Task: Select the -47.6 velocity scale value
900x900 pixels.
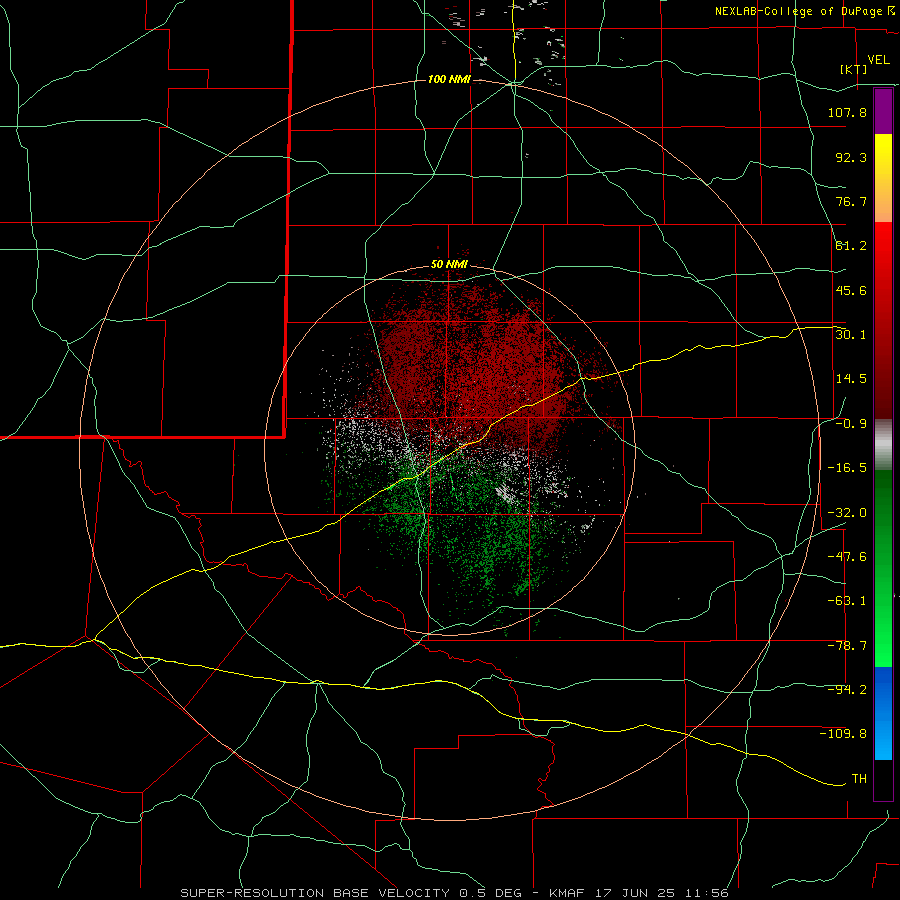Action: point(847,557)
